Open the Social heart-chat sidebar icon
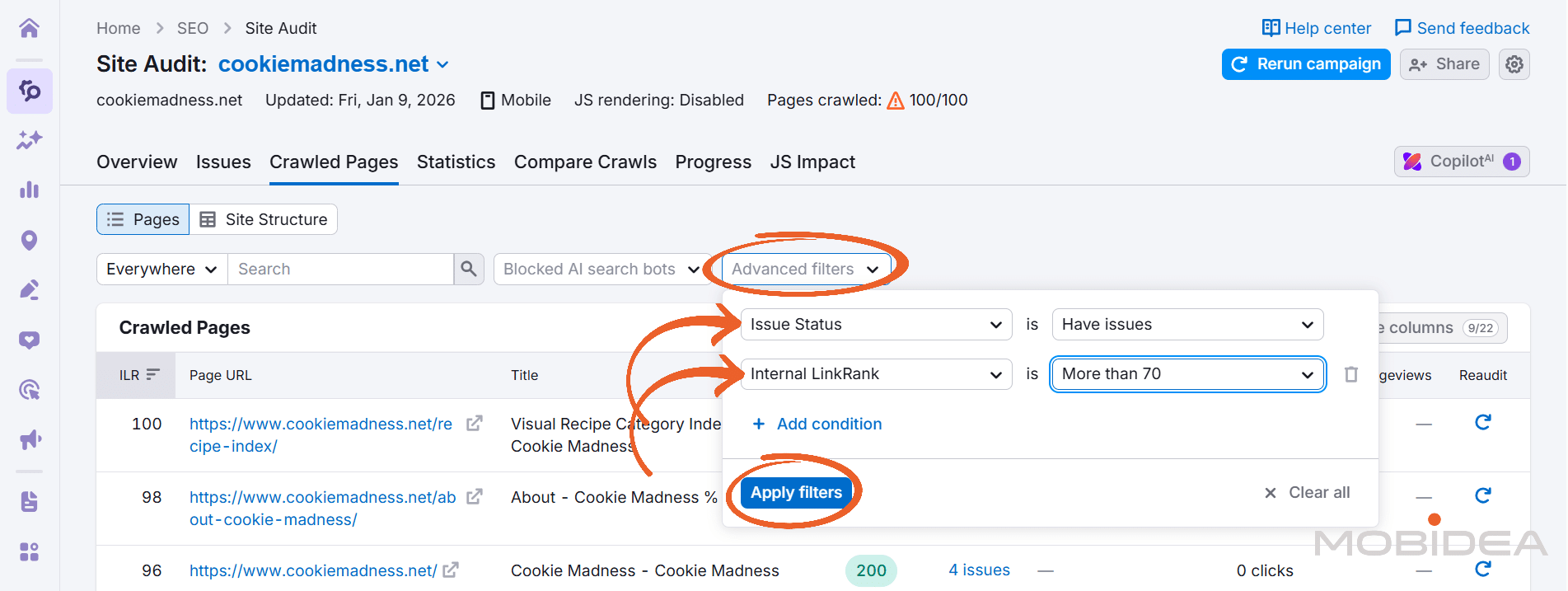Viewport: 1568px width, 591px height. point(29,340)
